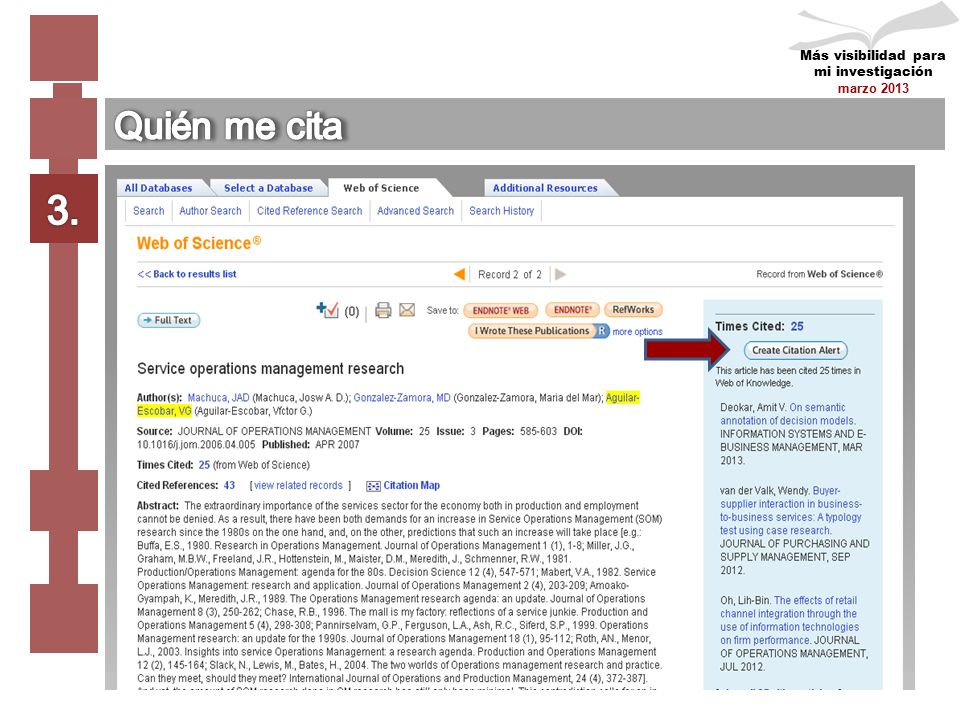Open the Citation Map link text
This screenshot has width=960, height=720.
click(411, 486)
